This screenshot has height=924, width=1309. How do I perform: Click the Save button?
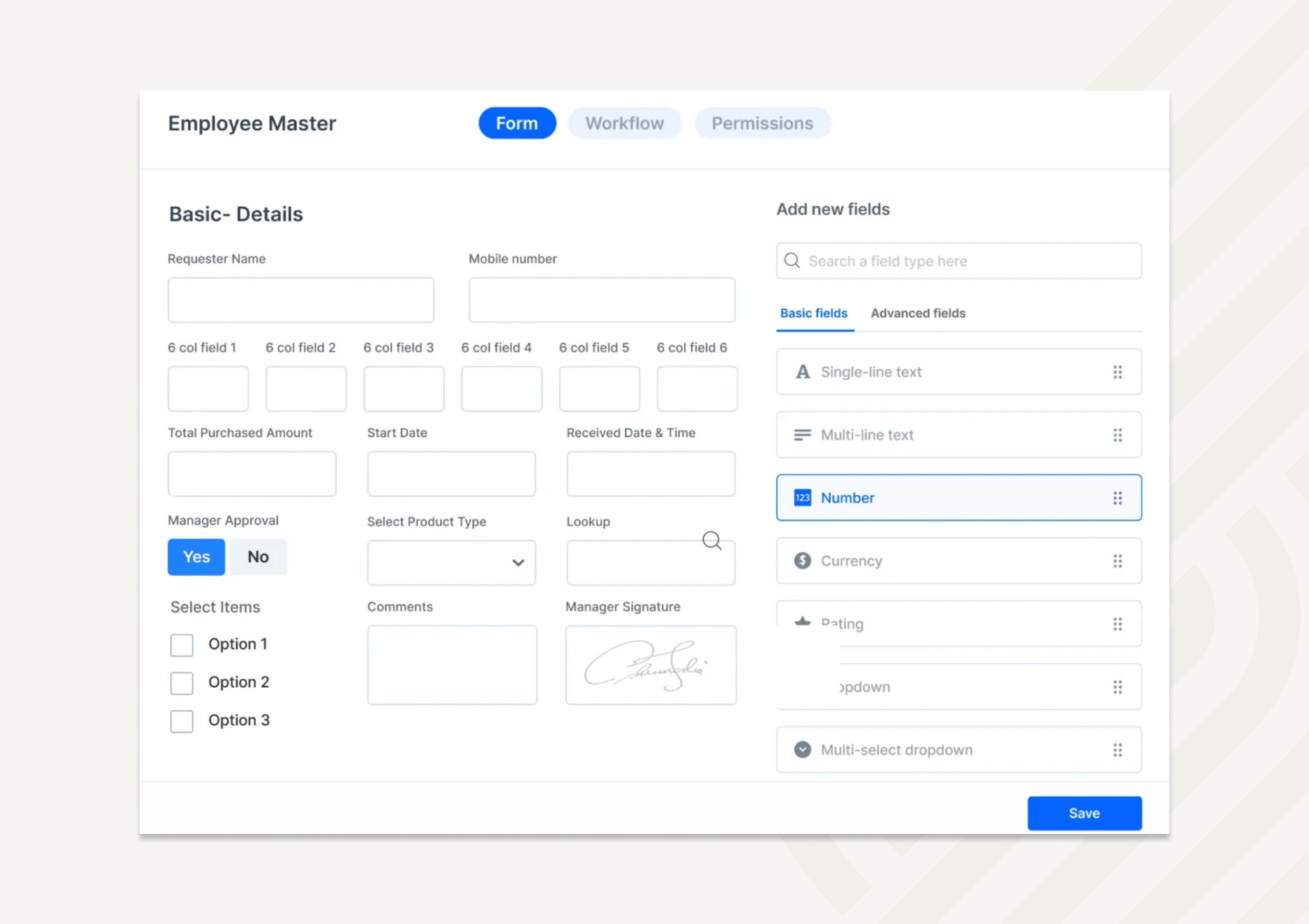point(1084,813)
